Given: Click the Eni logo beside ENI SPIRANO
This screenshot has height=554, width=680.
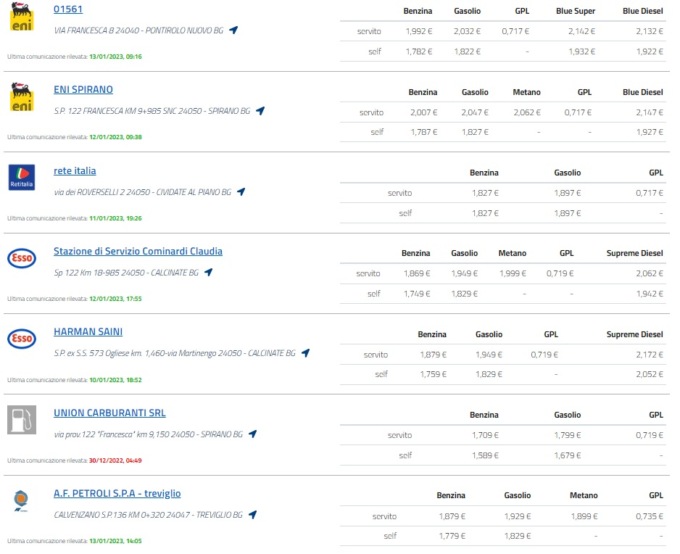Looking at the screenshot, I should tap(21, 97).
